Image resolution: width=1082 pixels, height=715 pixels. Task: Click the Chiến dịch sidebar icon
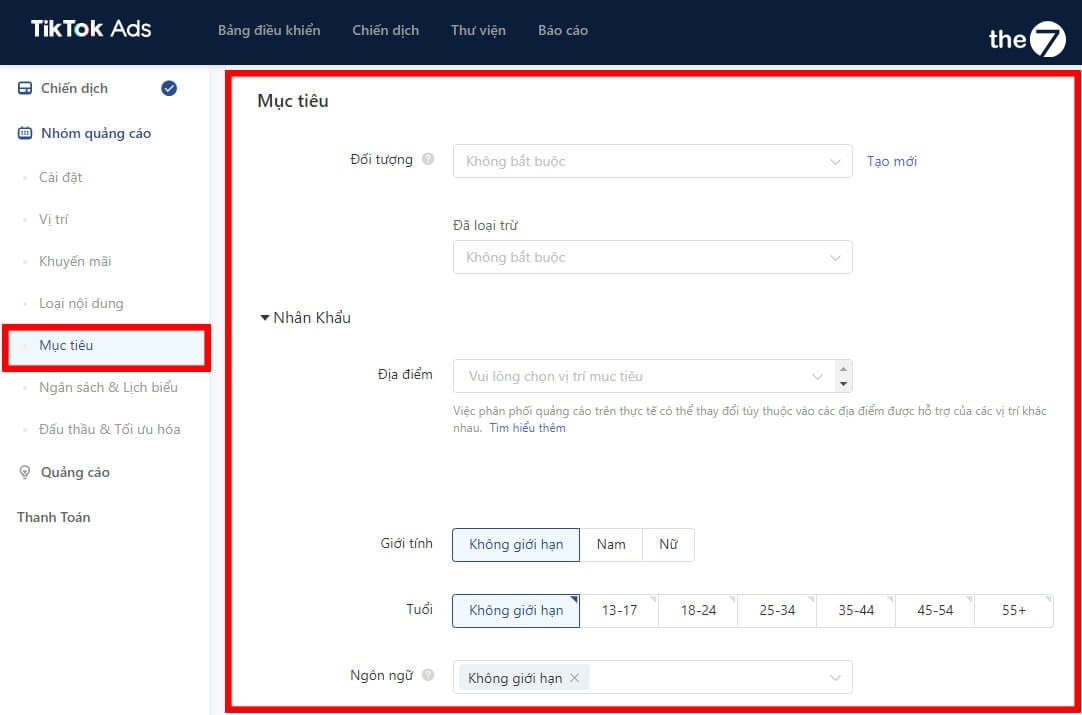(25, 88)
